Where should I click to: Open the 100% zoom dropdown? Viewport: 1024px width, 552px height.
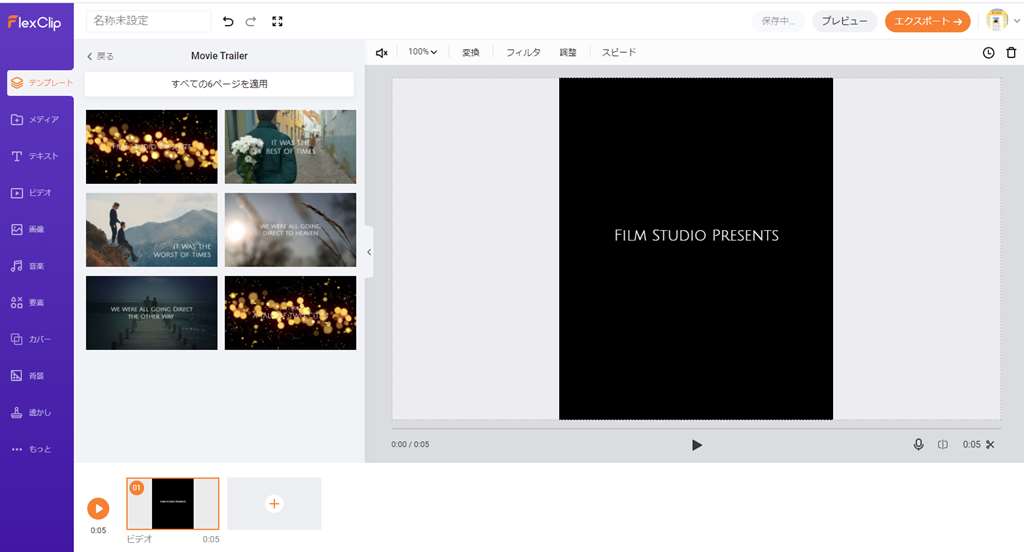(x=422, y=52)
